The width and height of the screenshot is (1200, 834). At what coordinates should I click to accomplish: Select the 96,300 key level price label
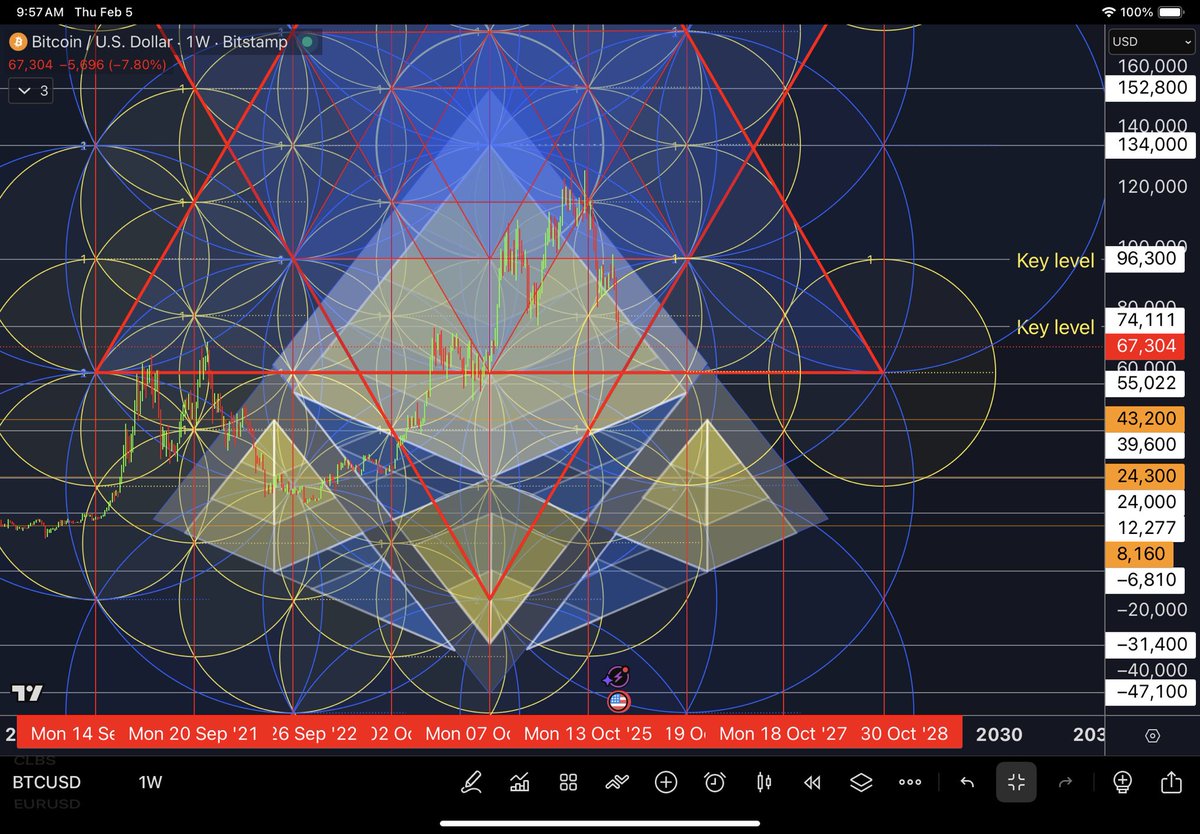tap(1145, 260)
